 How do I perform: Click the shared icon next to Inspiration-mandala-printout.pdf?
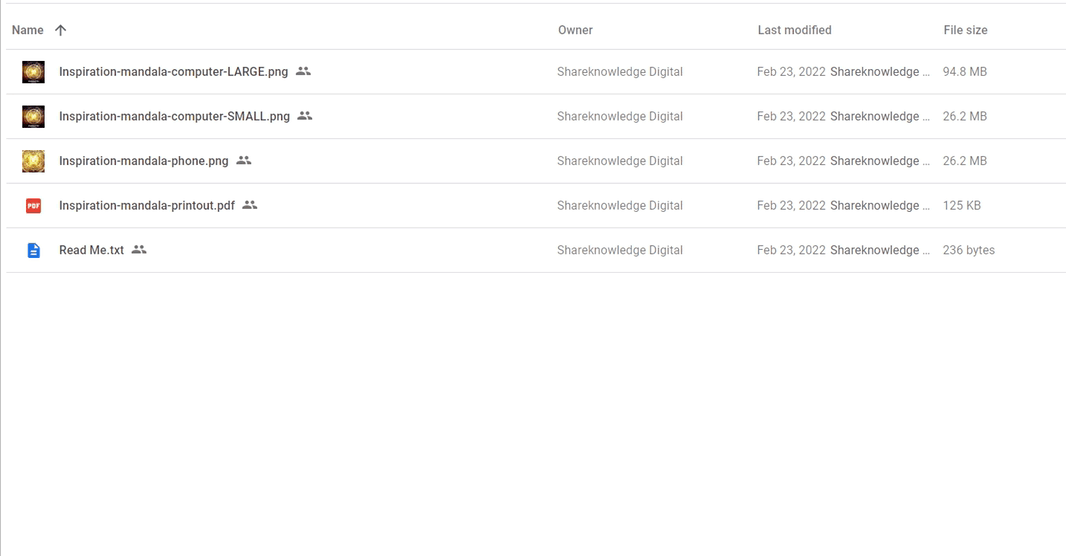click(x=250, y=205)
